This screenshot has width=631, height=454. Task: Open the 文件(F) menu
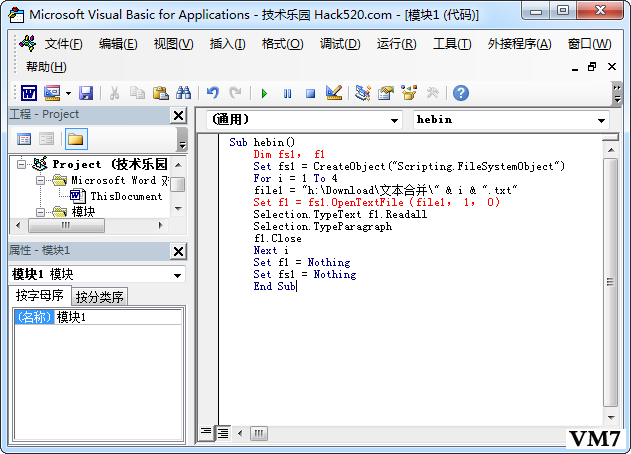coord(64,44)
